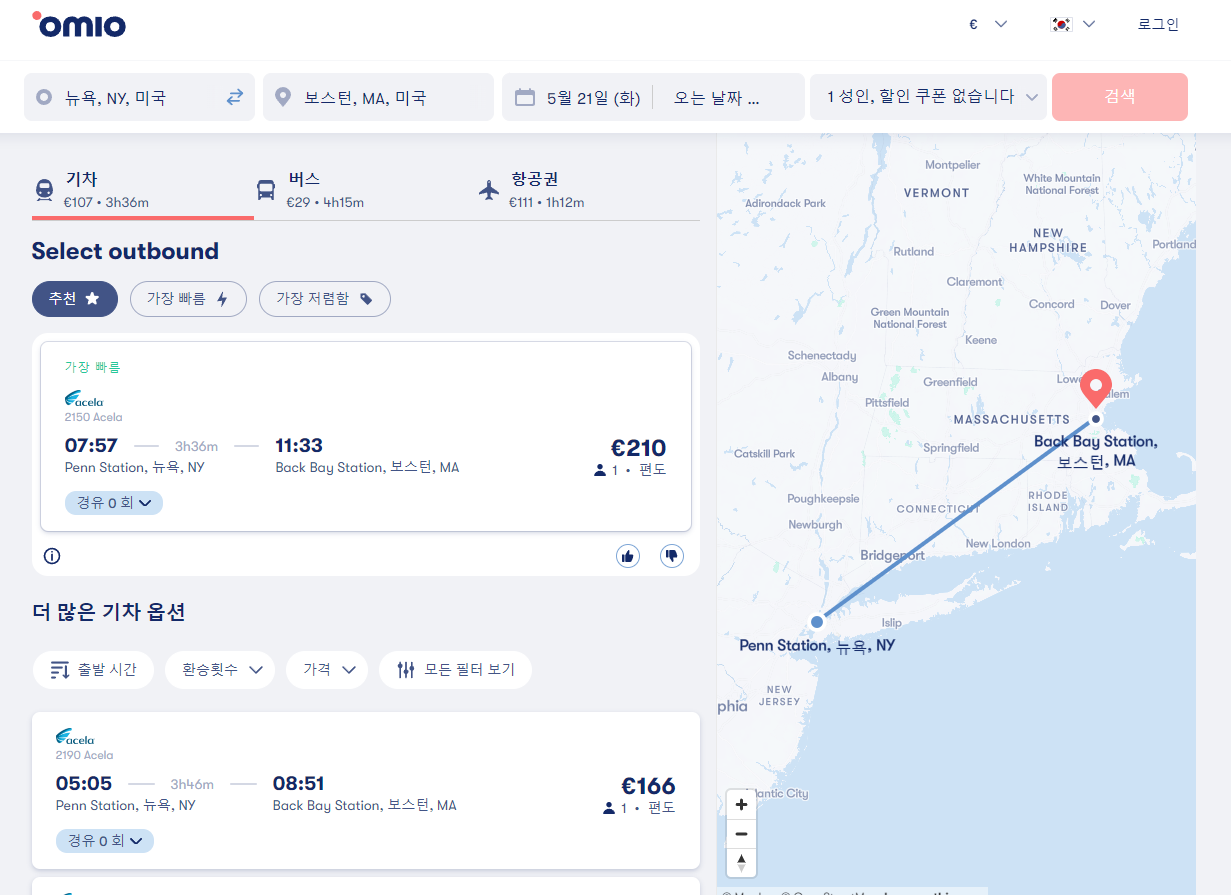Click the return date field 오는 날짜
The height and width of the screenshot is (895, 1231).
717,98
